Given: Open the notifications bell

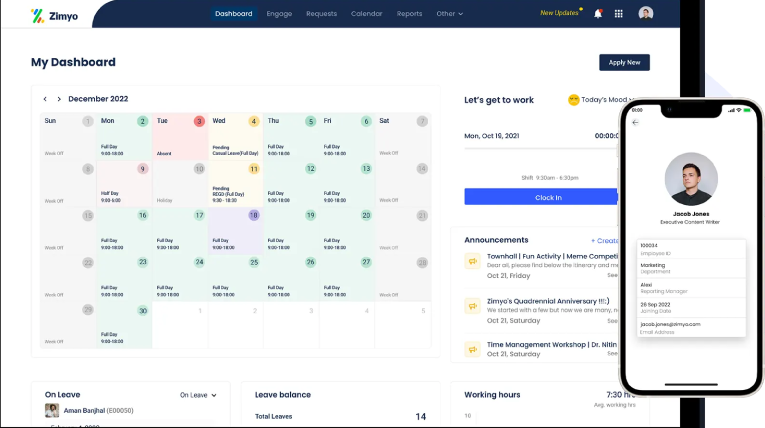Looking at the screenshot, I should tap(598, 14).
